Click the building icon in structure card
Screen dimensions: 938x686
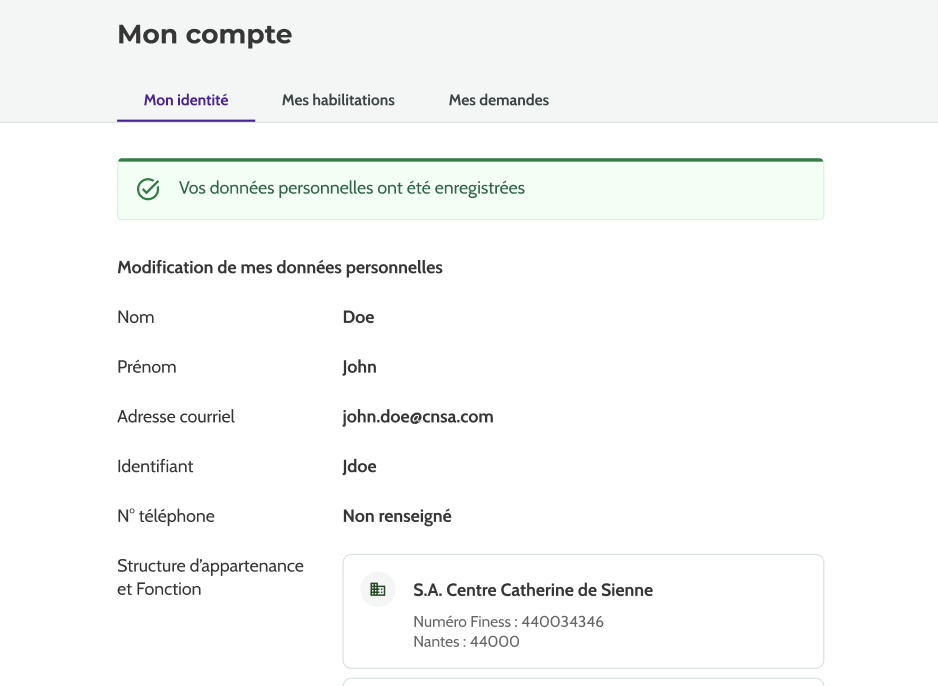click(x=377, y=590)
